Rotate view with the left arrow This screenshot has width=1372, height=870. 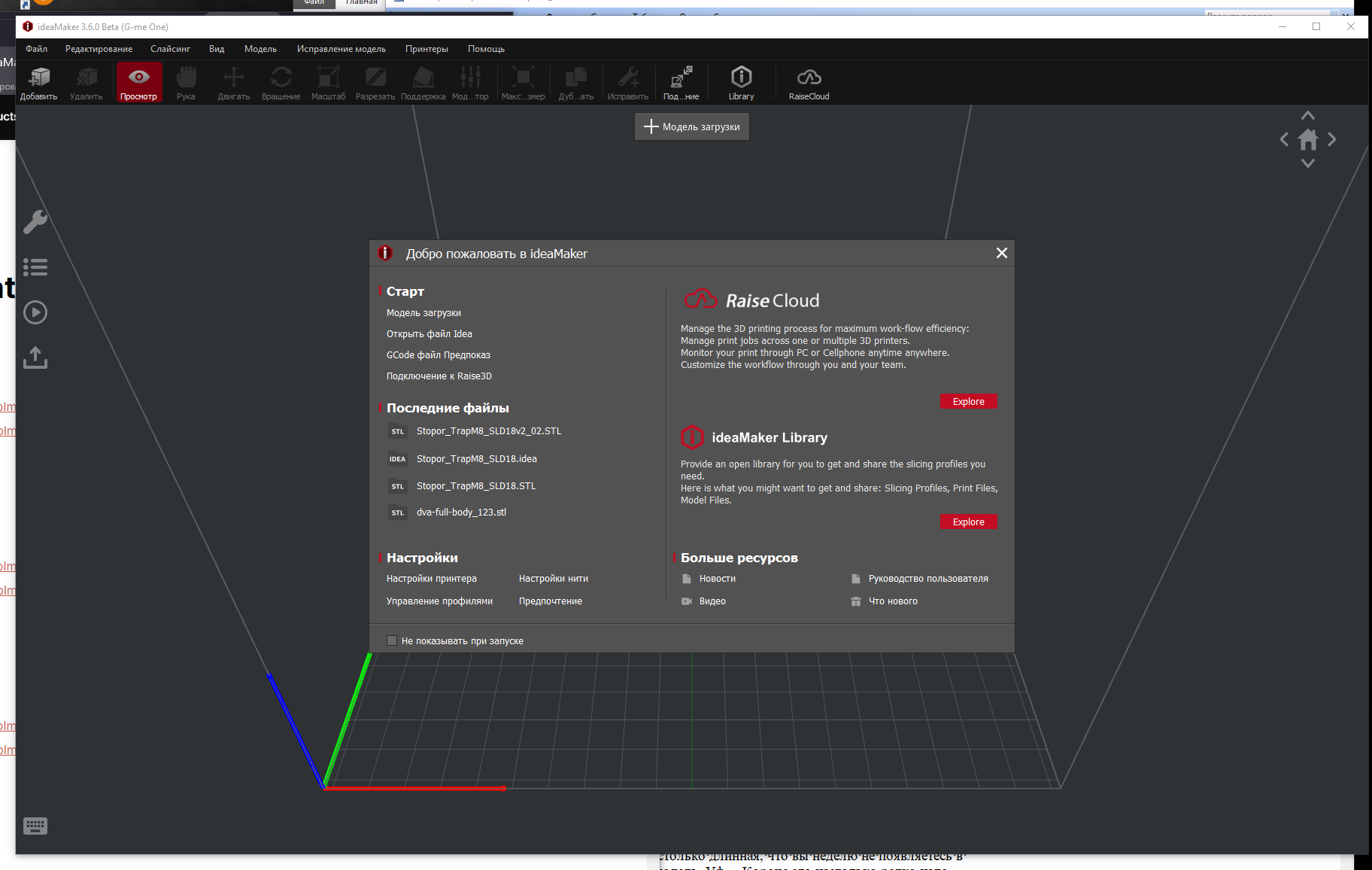[x=1285, y=139]
